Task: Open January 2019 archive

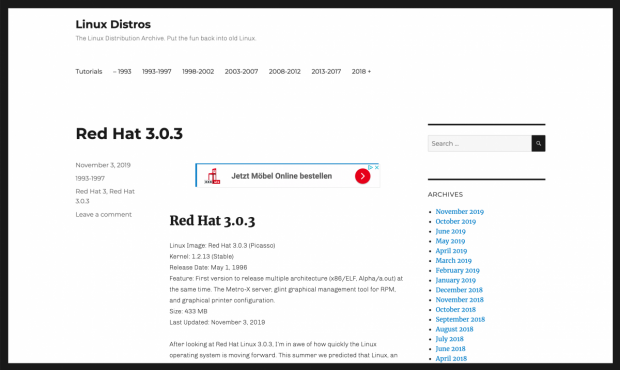Action: point(456,280)
